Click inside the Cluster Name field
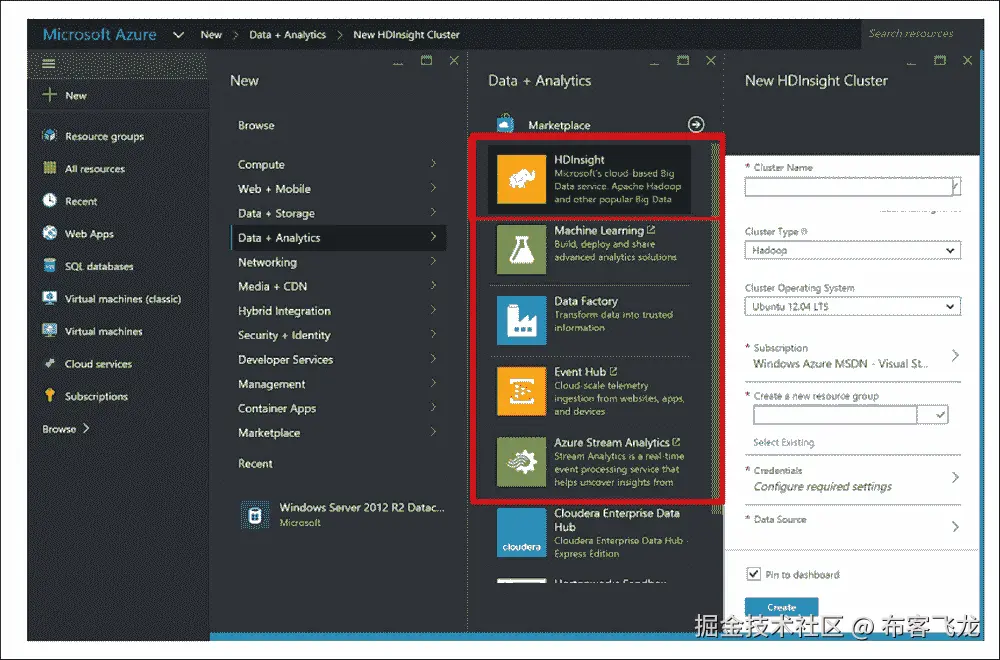Screen dimensions: 1000x660 point(850,186)
